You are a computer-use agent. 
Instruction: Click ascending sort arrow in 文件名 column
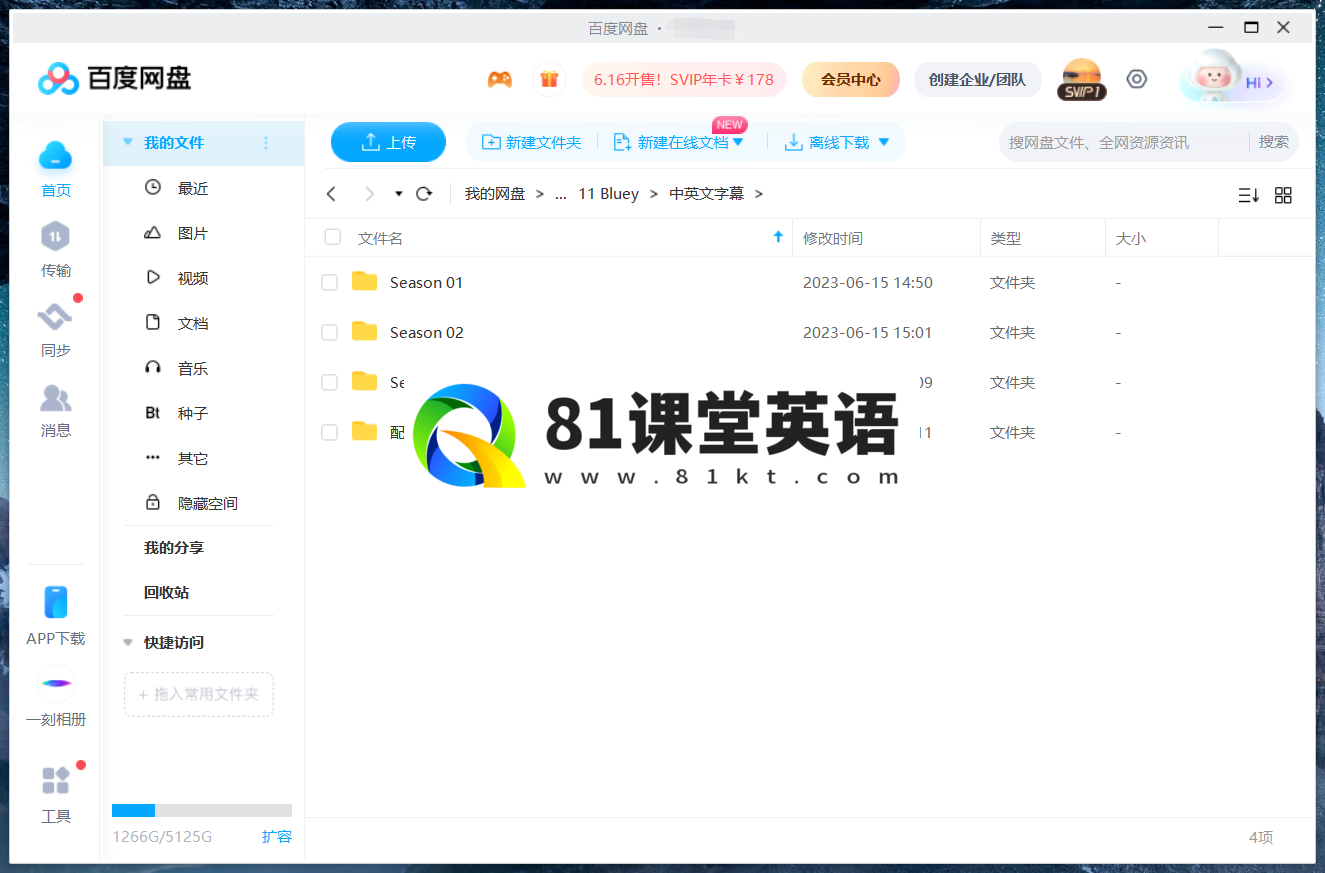click(x=778, y=238)
